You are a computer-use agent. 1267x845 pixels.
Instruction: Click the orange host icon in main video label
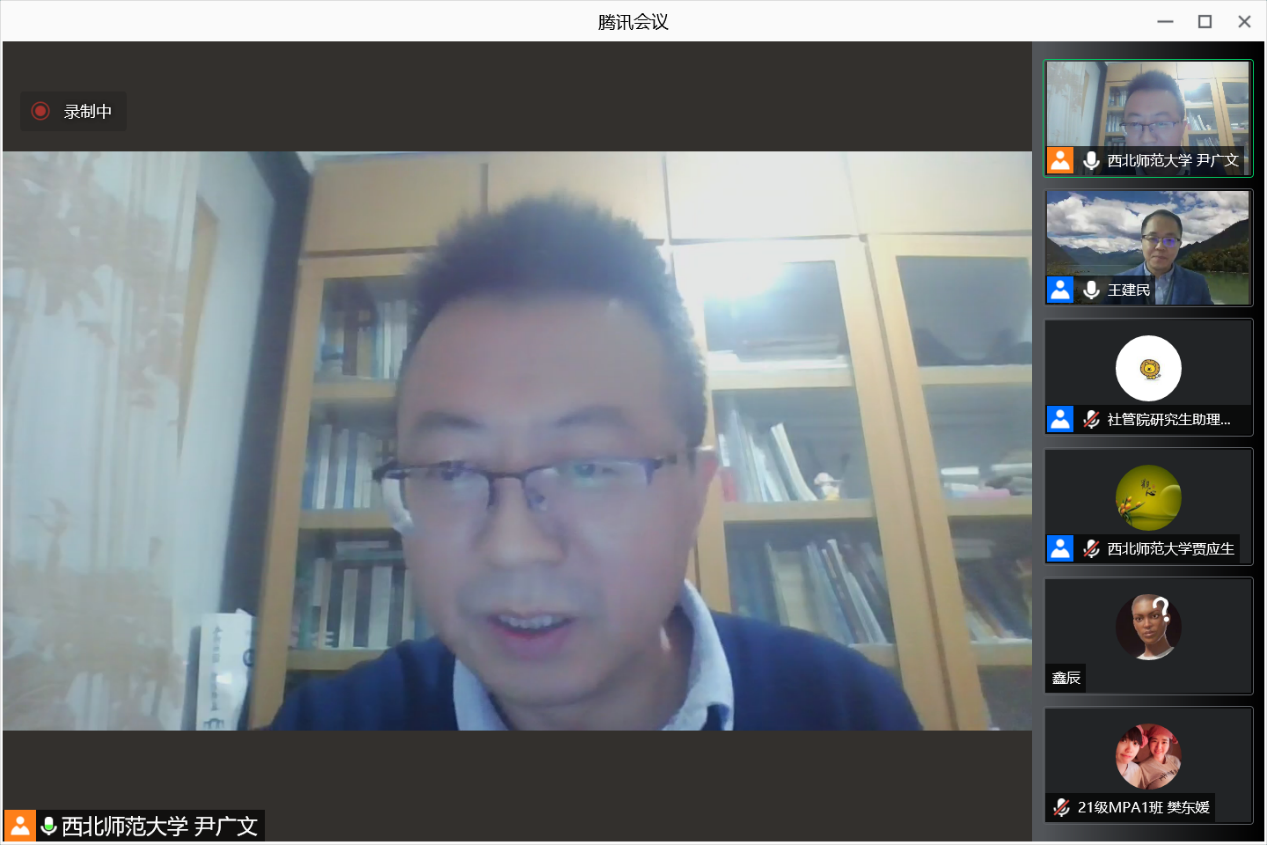(x=20, y=826)
